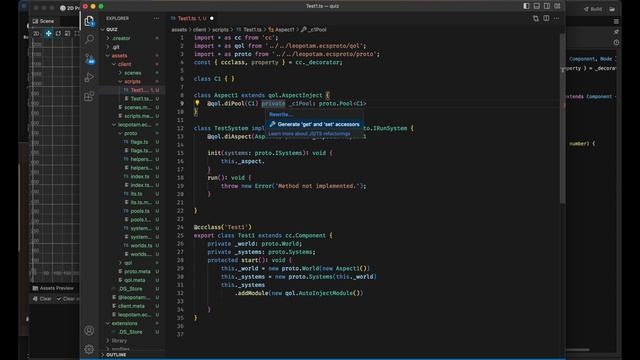Collapse the scripts folder
This screenshot has height=360, width=640.
[x=131, y=81]
